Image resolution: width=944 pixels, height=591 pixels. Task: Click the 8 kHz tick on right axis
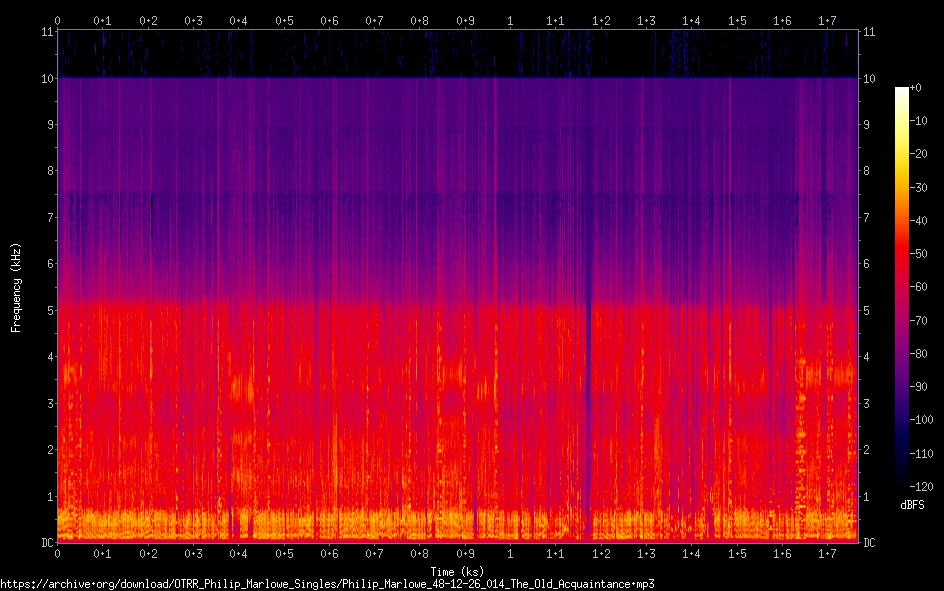(868, 171)
